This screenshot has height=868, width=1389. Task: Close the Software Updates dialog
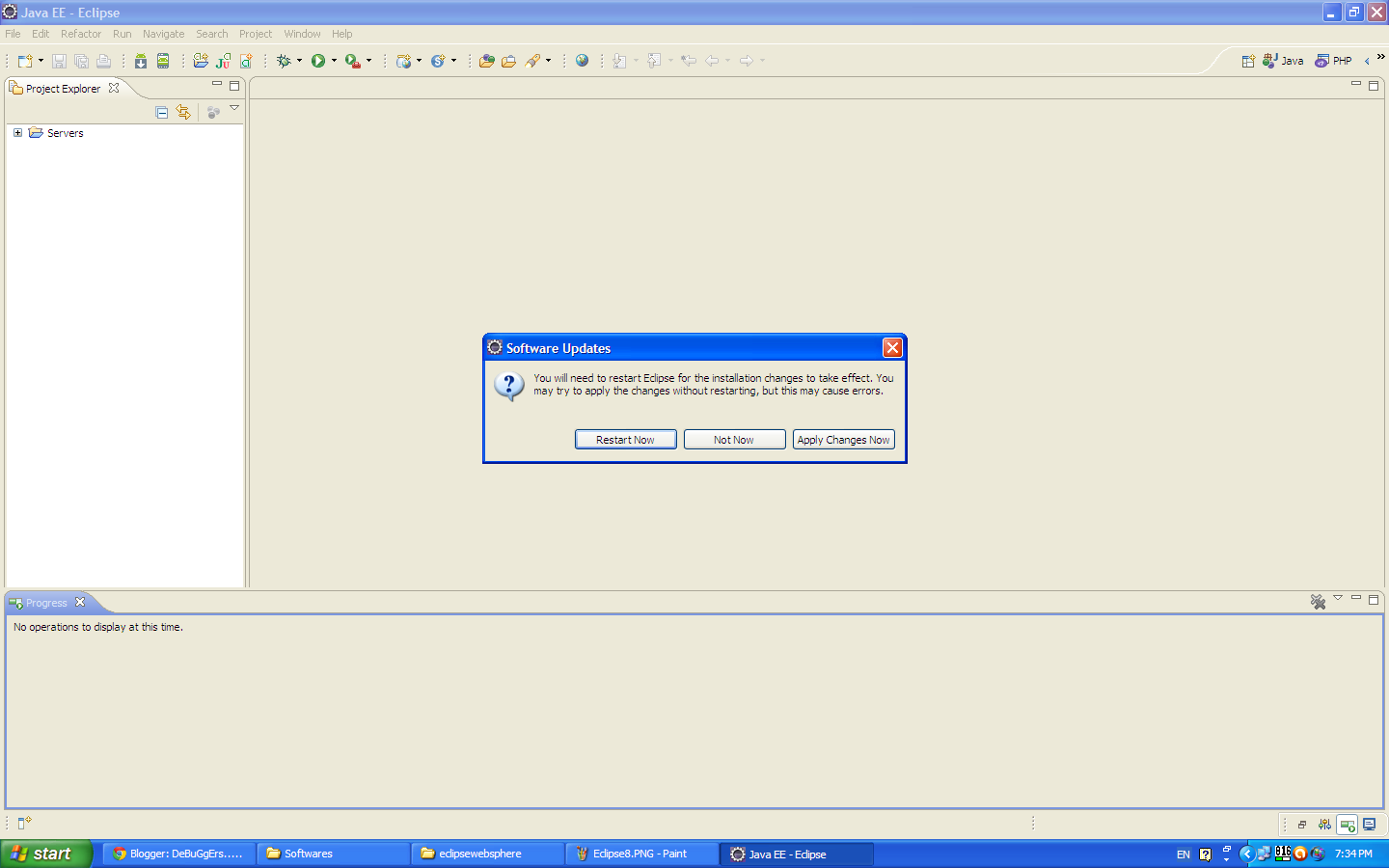coord(892,348)
